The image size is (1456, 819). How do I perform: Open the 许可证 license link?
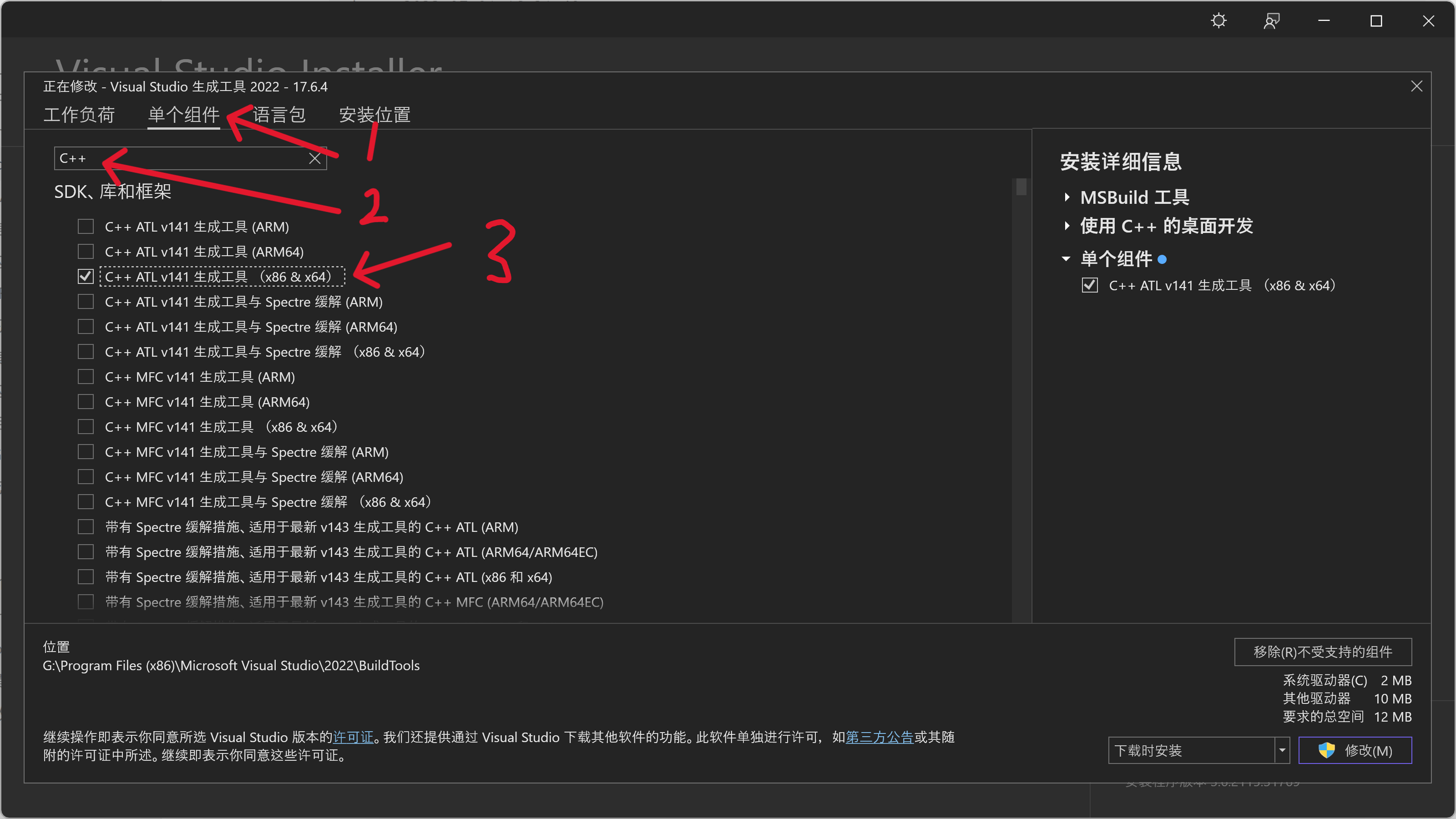click(x=353, y=737)
